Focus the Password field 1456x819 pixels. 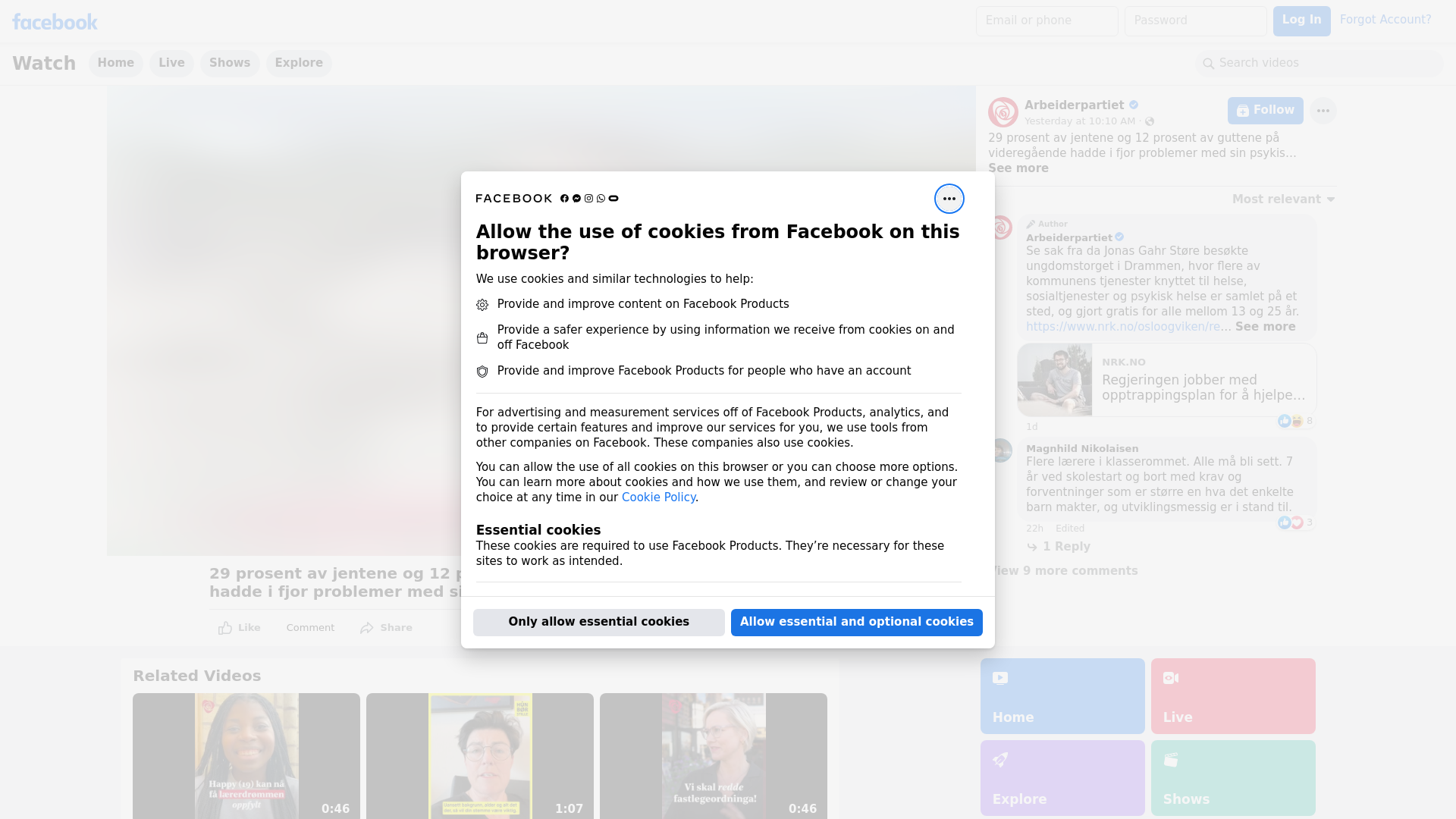[1195, 21]
